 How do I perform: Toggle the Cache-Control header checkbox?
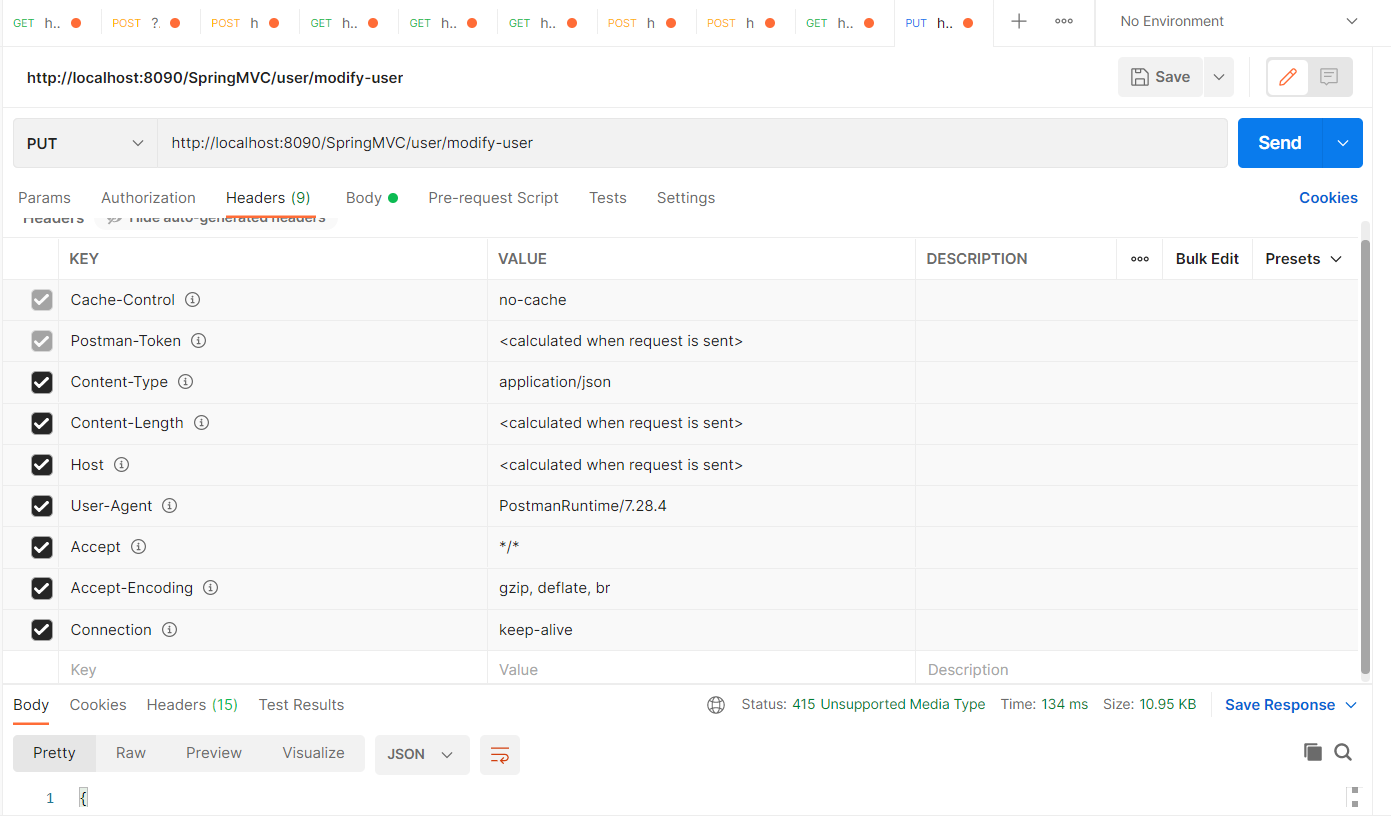click(42, 300)
